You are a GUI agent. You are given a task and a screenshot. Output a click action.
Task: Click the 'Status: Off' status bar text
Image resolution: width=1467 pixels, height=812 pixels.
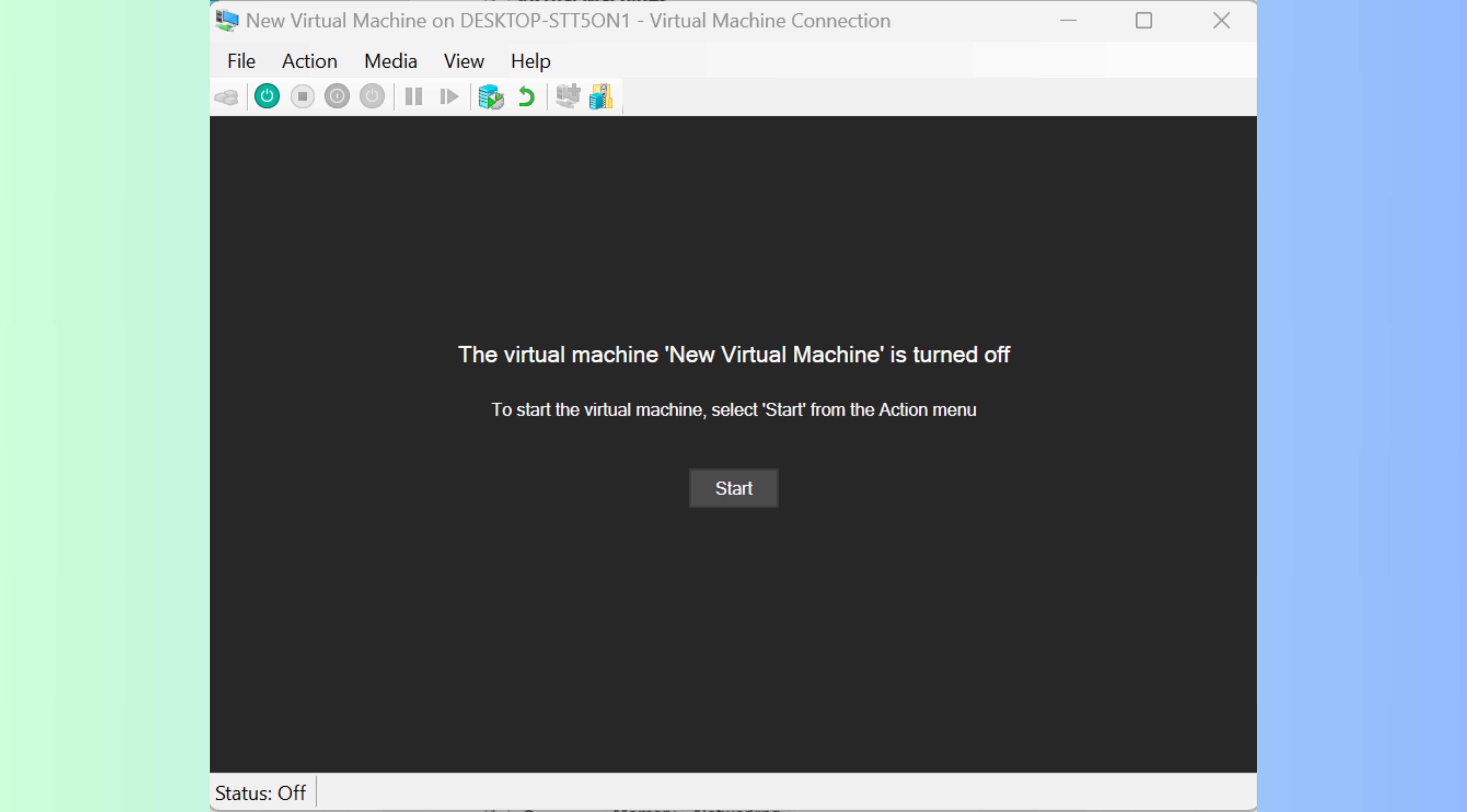(260, 793)
